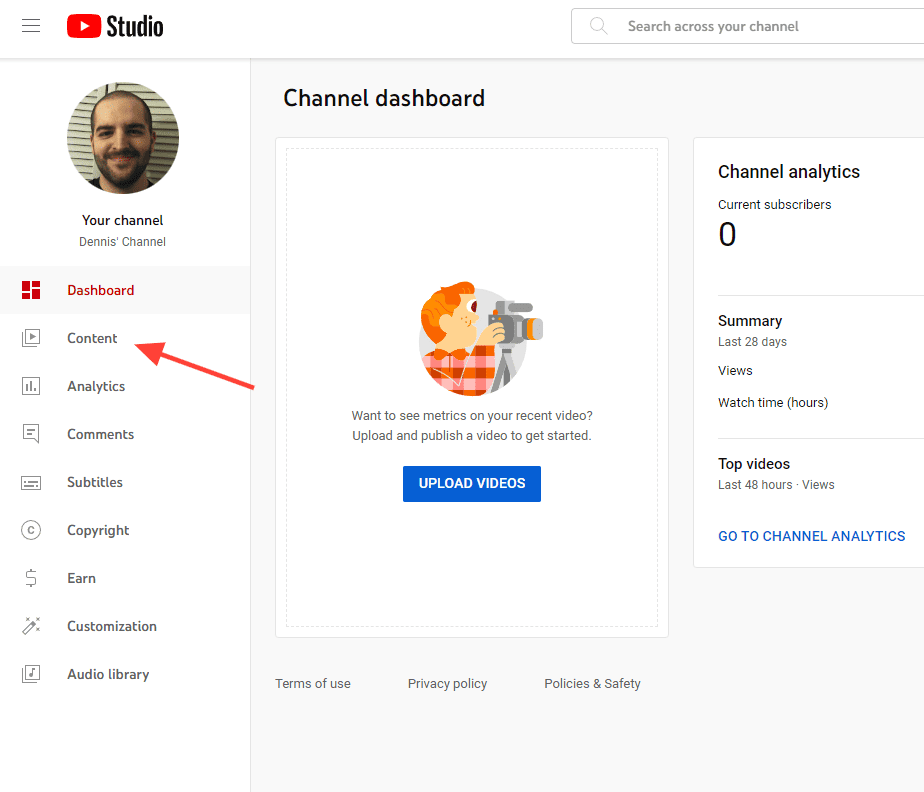Open the Terms of use page

click(312, 683)
